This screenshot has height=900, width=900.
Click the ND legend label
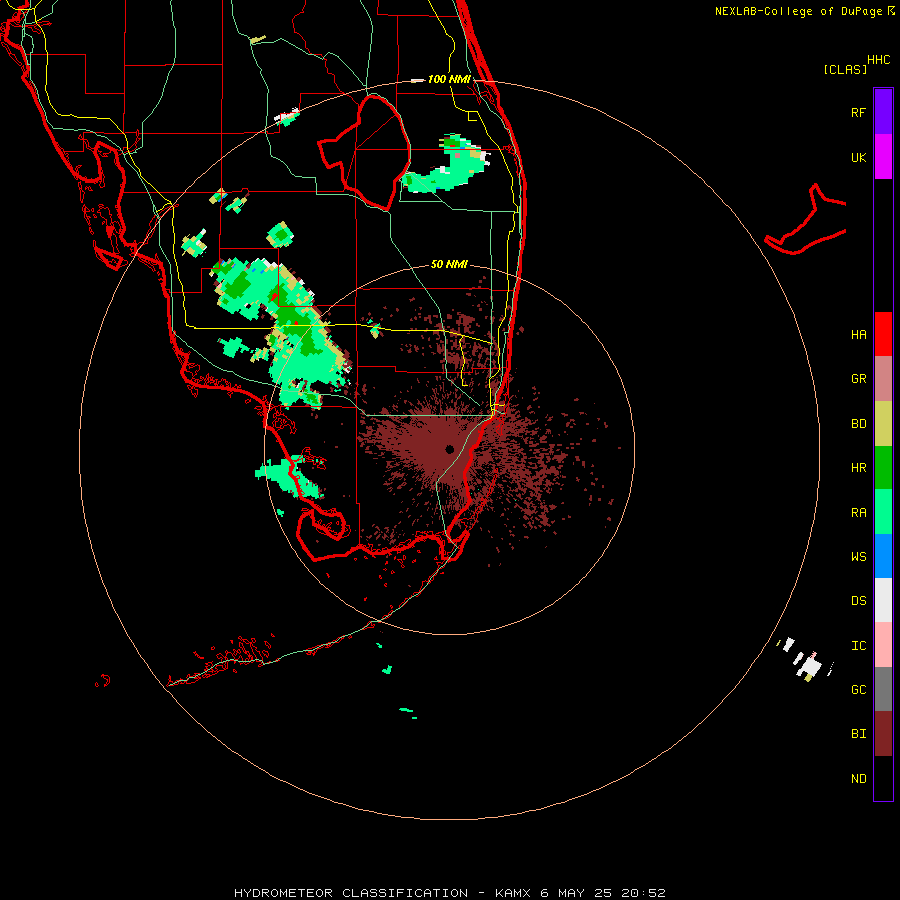[858, 779]
